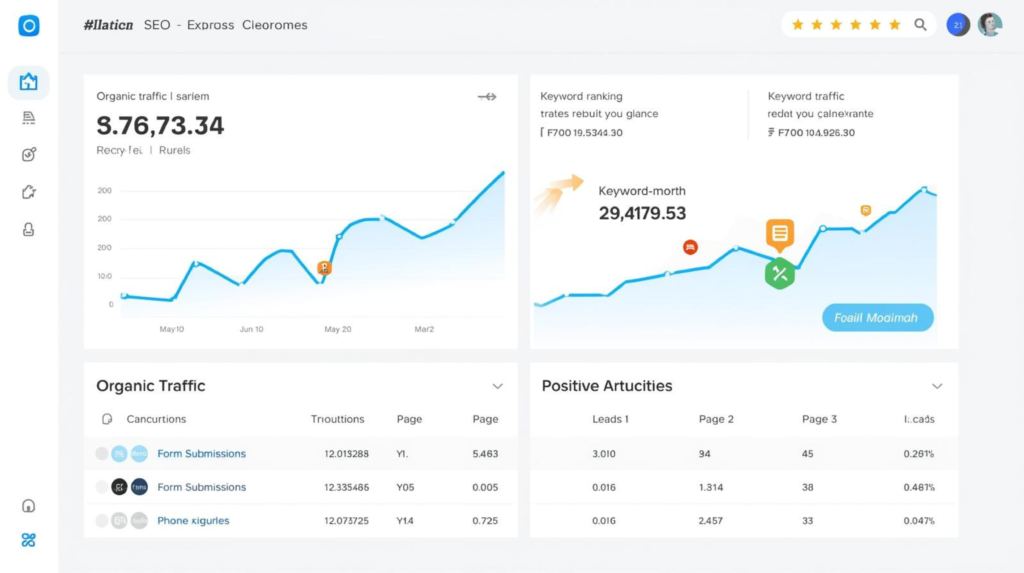Click the lower sidebar lock-home icon
1024x573 pixels.
coord(28,506)
